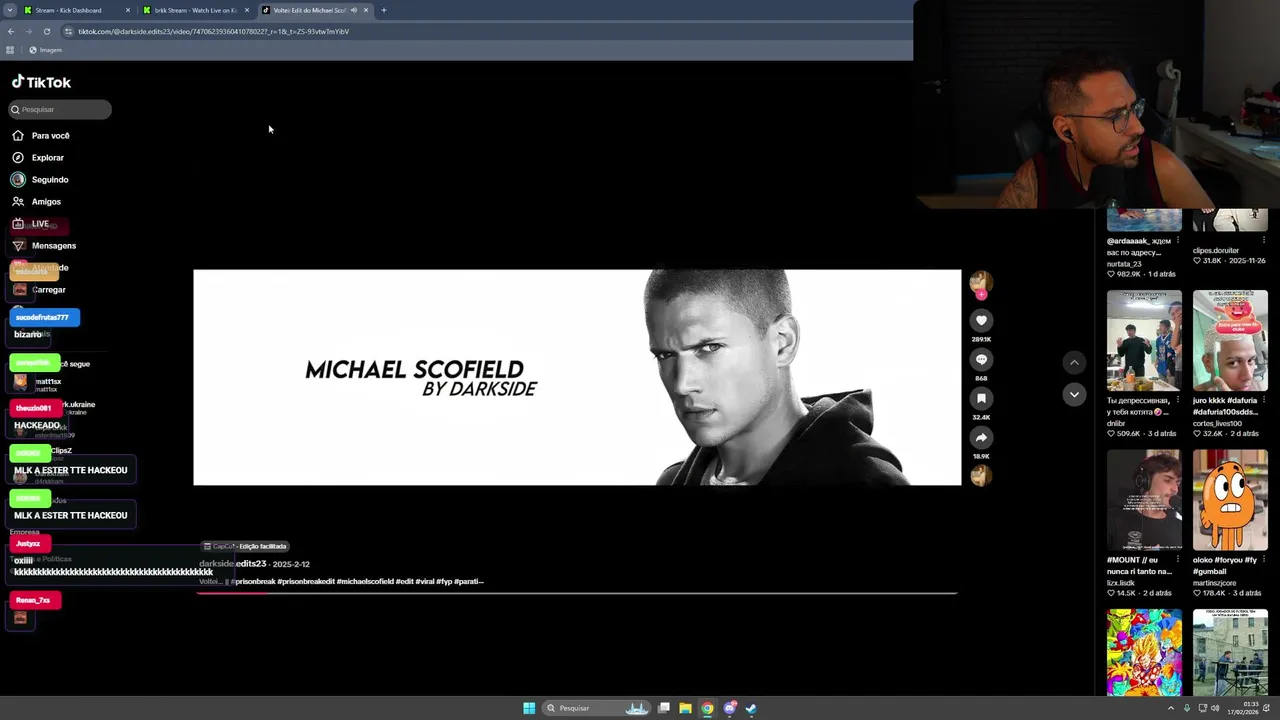Open the CapCut Edição facilitada tag

245,546
